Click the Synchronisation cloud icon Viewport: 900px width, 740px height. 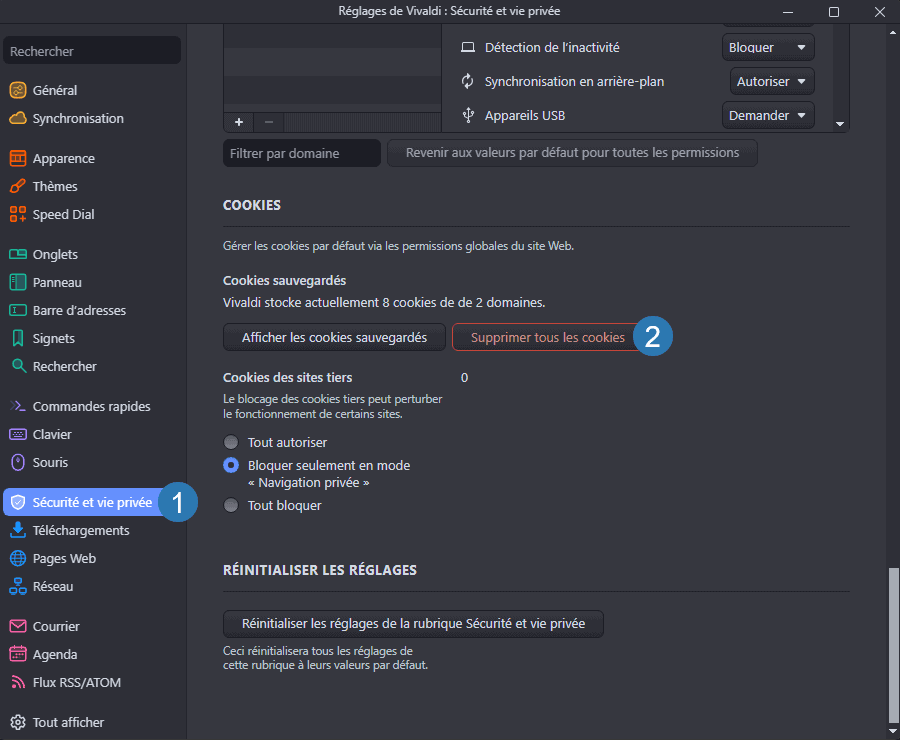coord(18,118)
